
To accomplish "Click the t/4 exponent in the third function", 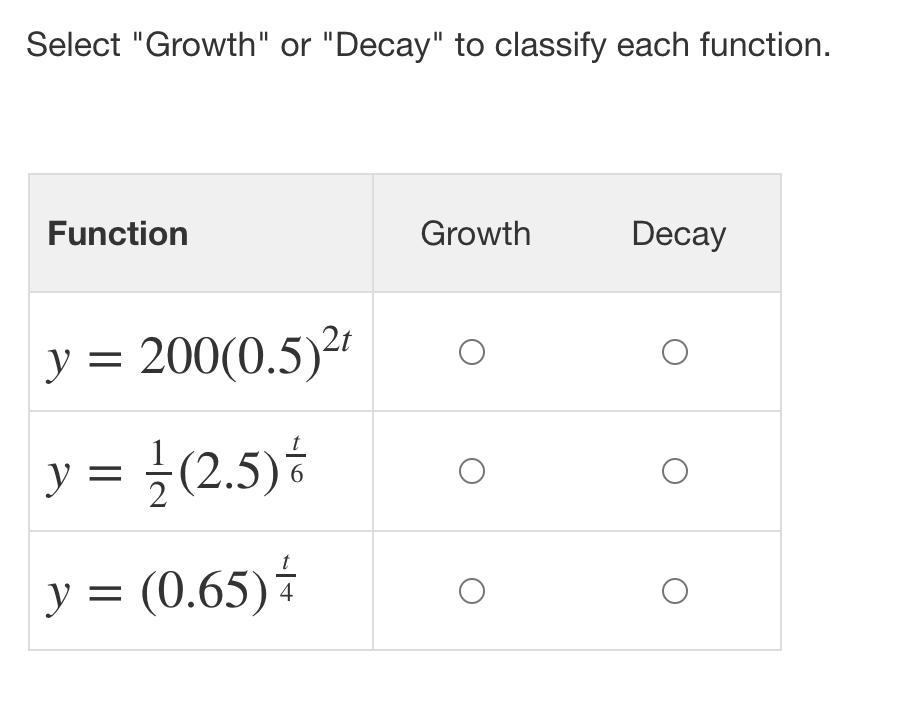I will (287, 578).
